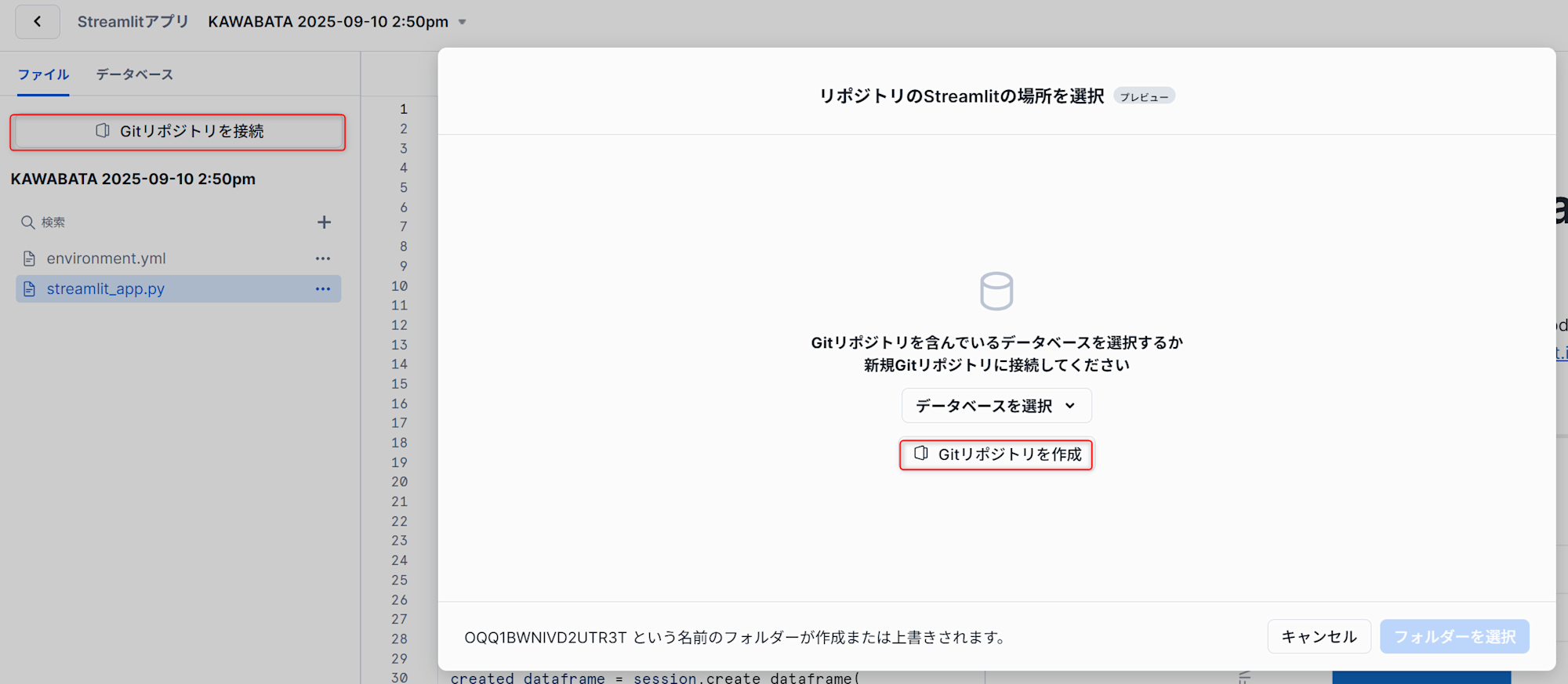The image size is (1568, 684).
Task: Open the app name dropdown arrow
Action: (x=463, y=22)
